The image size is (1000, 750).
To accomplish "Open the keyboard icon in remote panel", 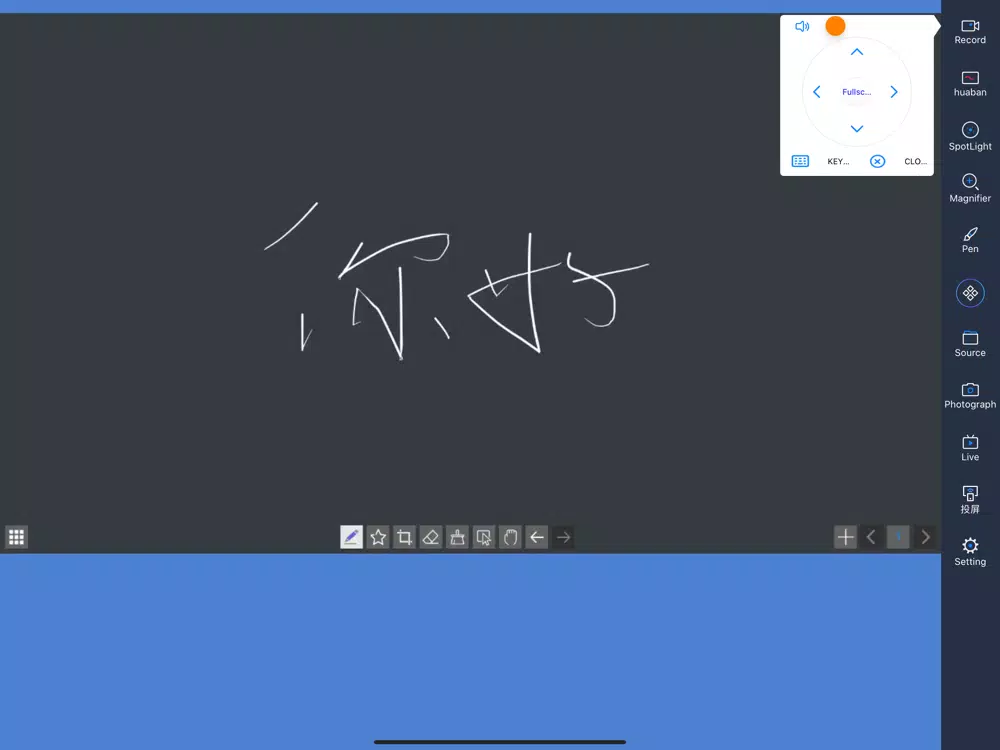I will point(800,161).
